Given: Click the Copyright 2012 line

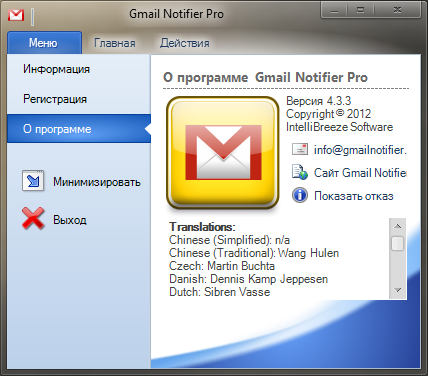Looking at the screenshot, I should 328,114.
